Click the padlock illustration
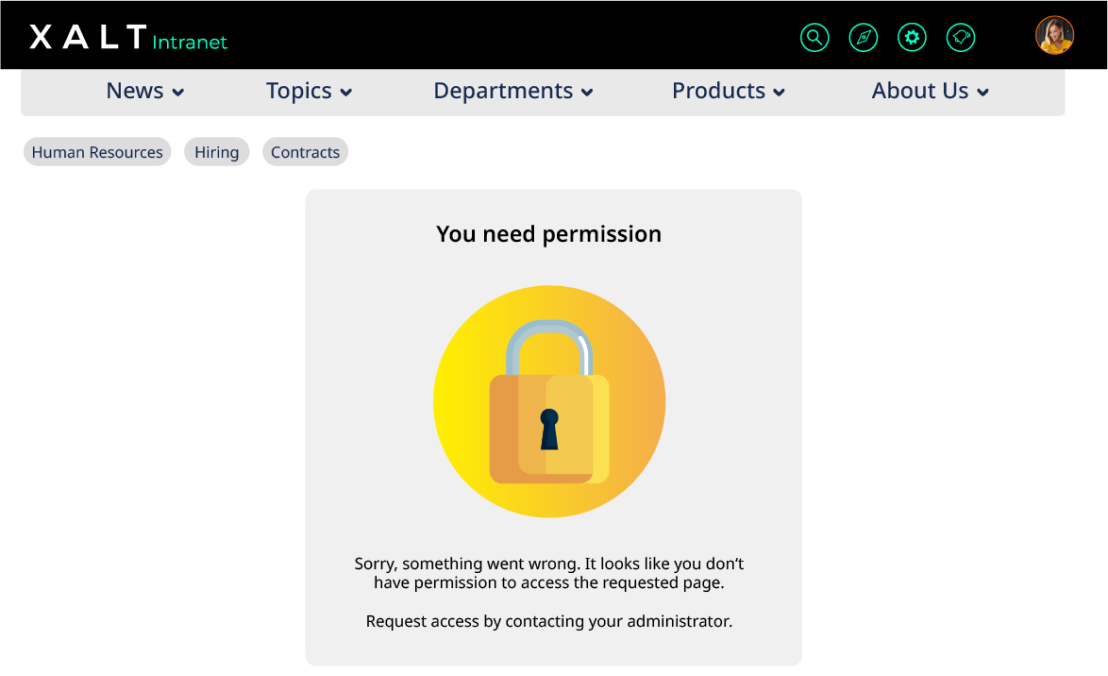The width and height of the screenshot is (1108, 676). point(549,401)
